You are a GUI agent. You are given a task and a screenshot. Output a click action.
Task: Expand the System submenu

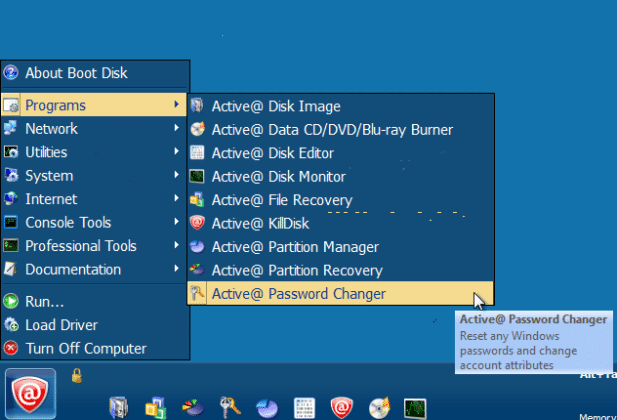point(94,176)
